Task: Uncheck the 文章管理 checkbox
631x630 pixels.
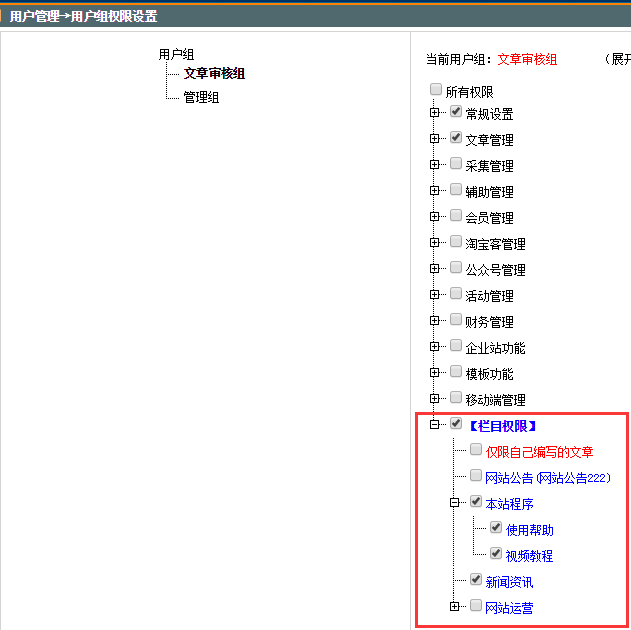Action: tap(456, 138)
